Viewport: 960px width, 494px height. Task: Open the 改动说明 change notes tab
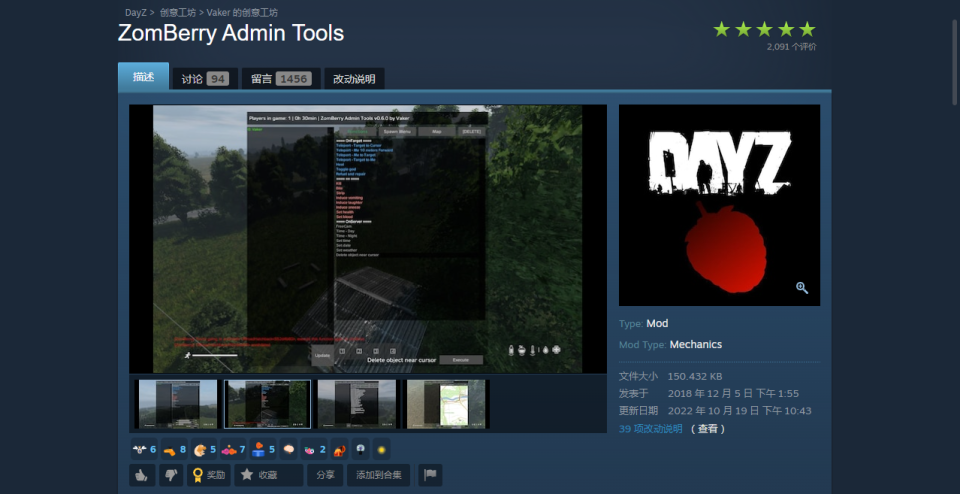(354, 79)
